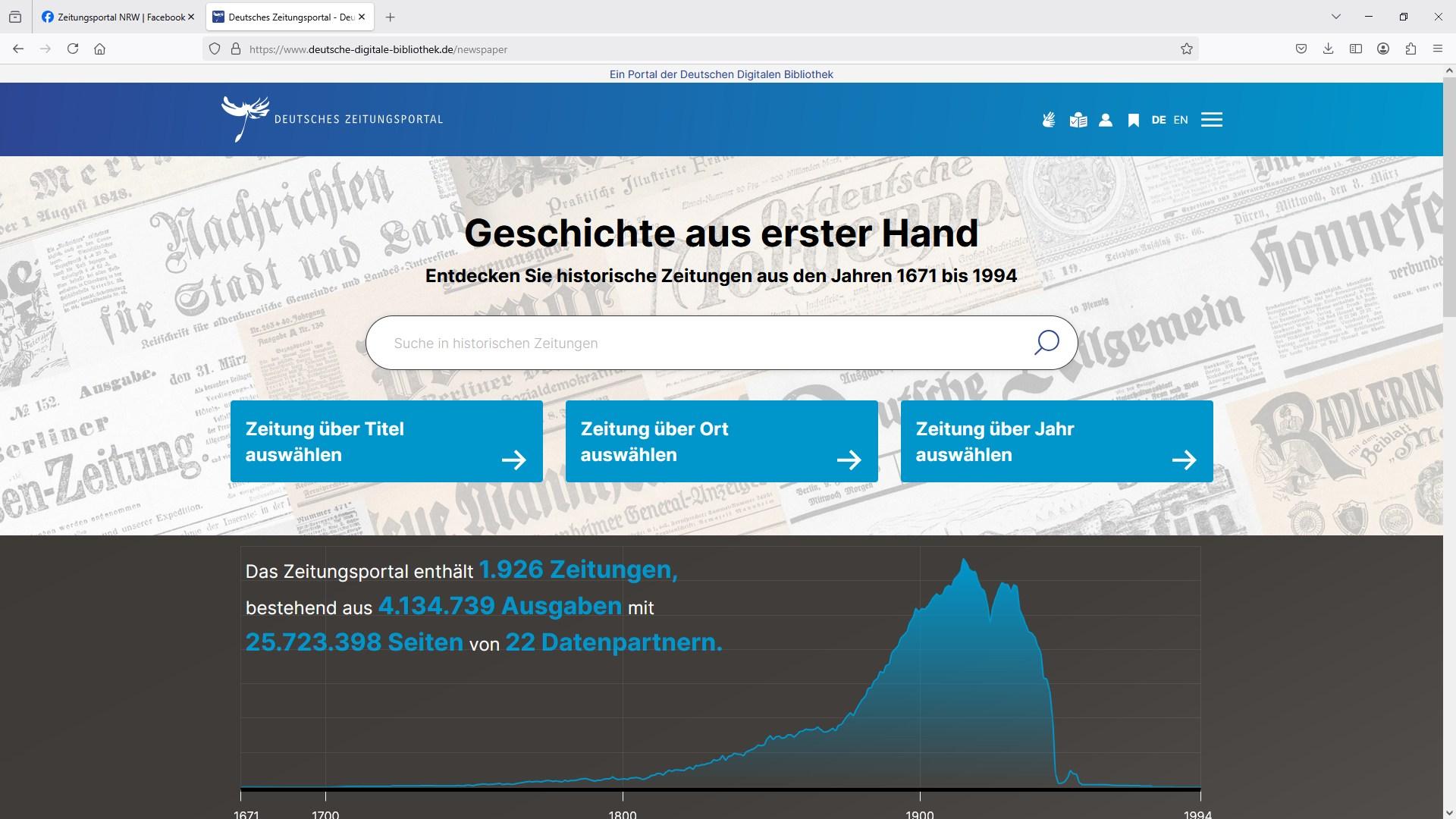Click 1900 marker on timeline axis
The width and height of the screenshot is (1456, 819).
click(x=920, y=813)
